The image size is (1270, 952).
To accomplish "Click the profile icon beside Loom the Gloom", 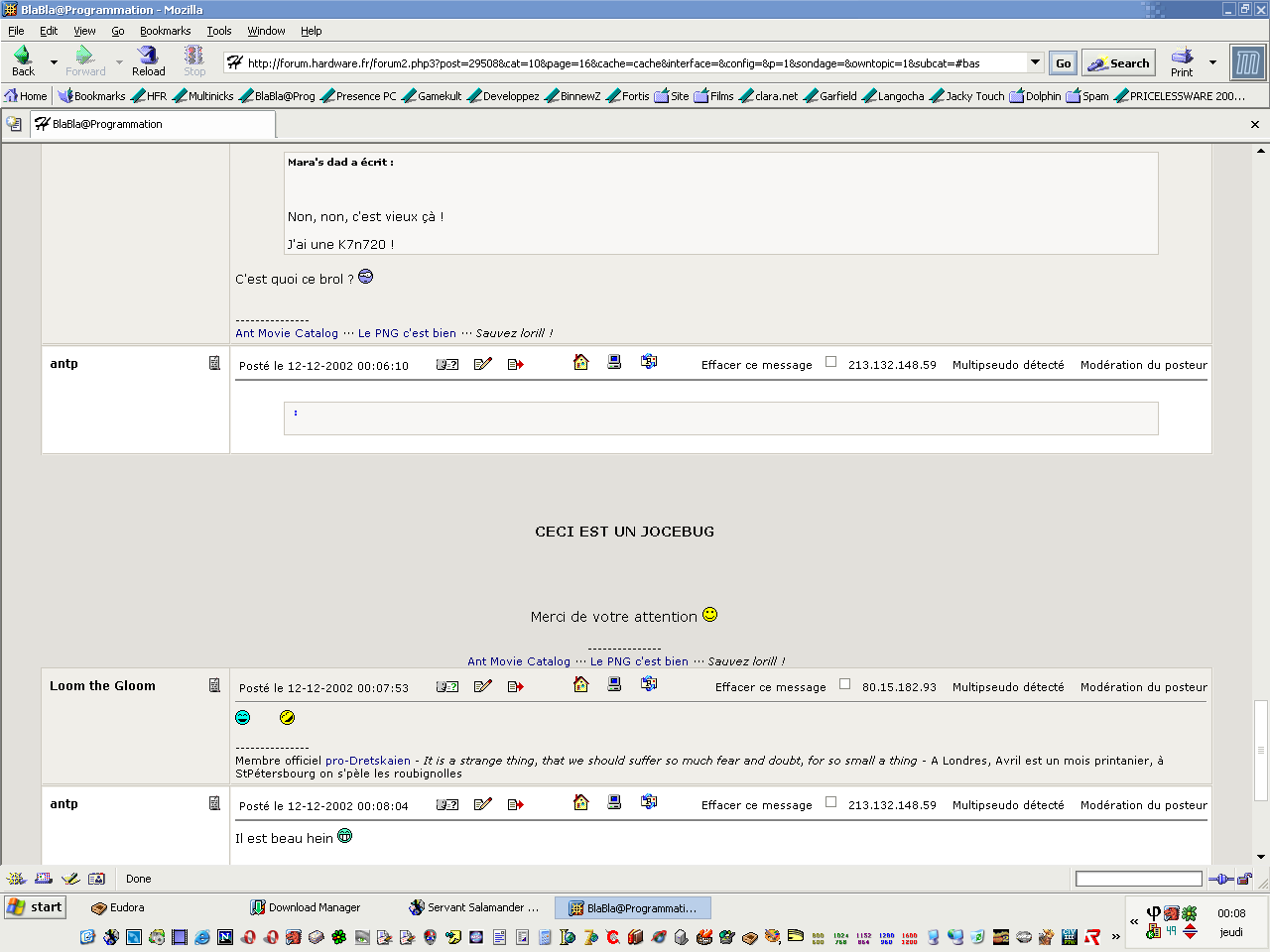I will 214,685.
